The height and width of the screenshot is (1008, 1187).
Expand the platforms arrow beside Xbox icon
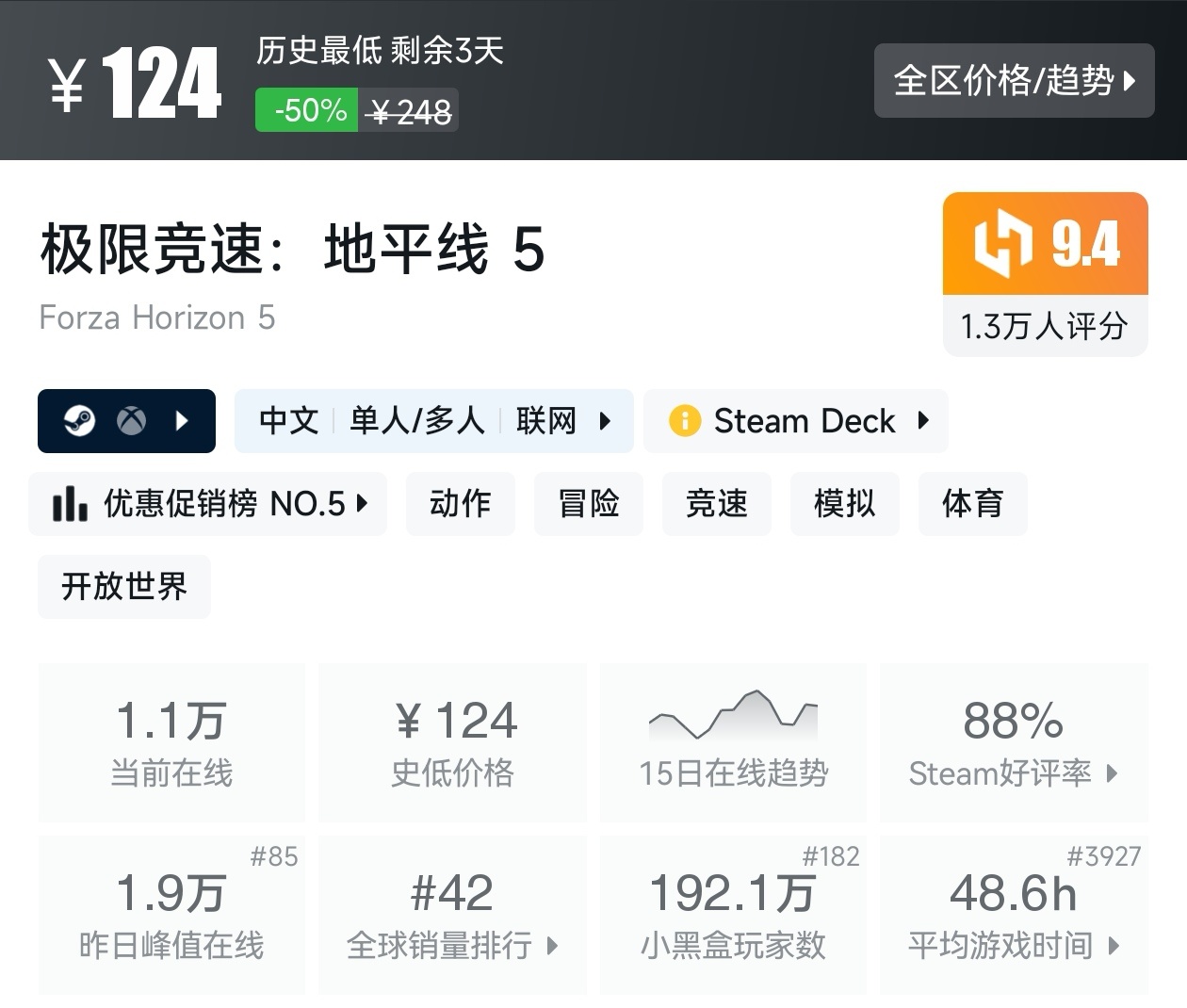pos(183,420)
